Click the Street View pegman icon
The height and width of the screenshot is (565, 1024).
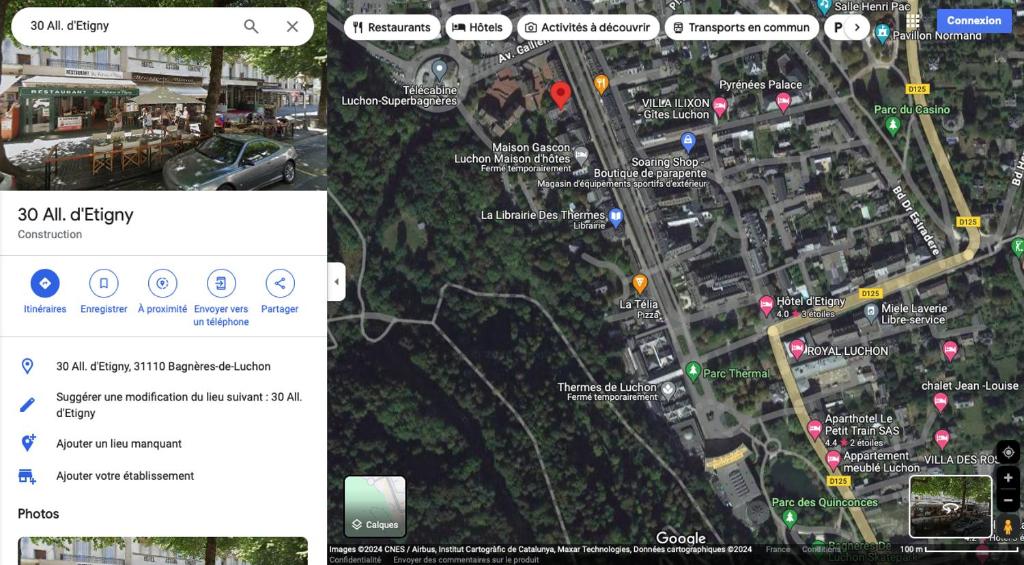(1008, 526)
